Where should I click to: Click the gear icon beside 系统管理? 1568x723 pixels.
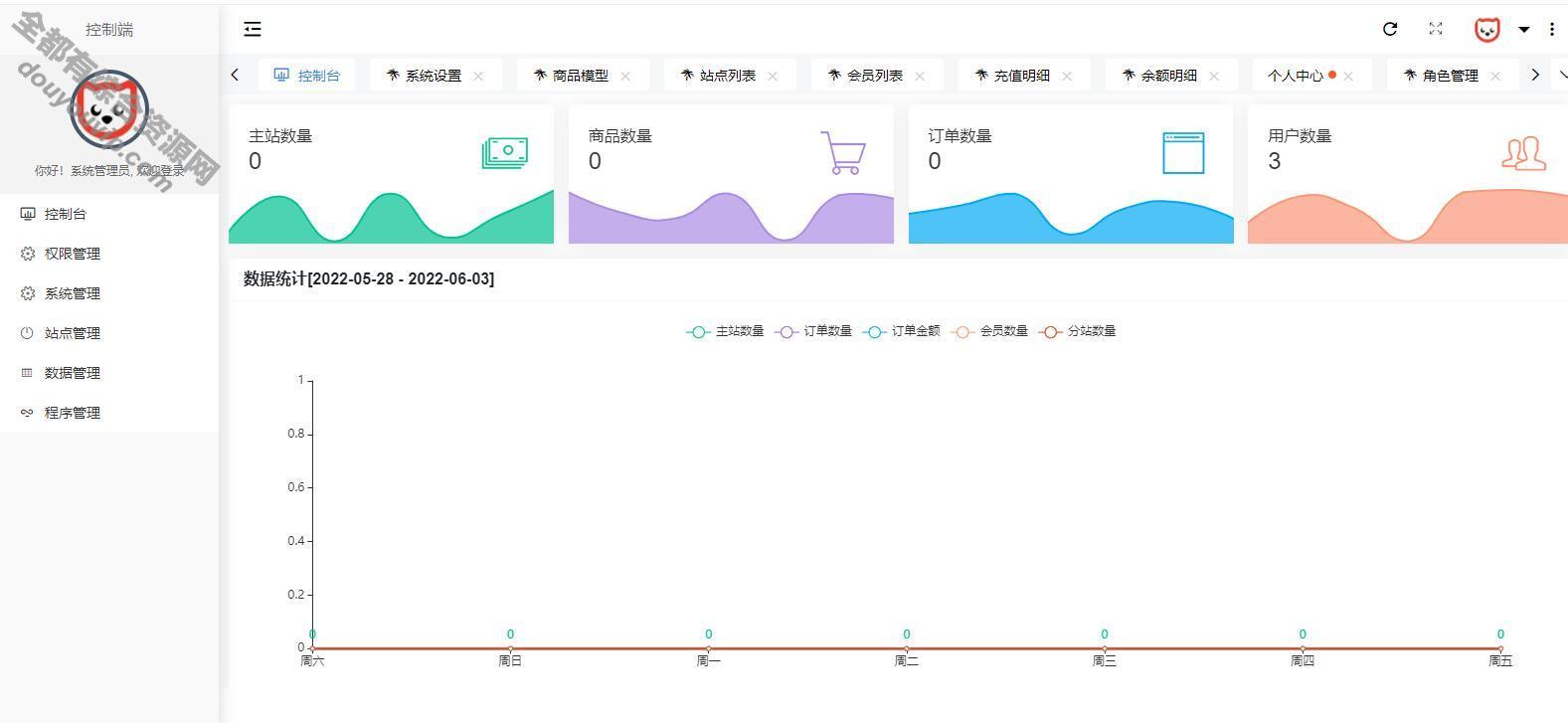[x=27, y=293]
